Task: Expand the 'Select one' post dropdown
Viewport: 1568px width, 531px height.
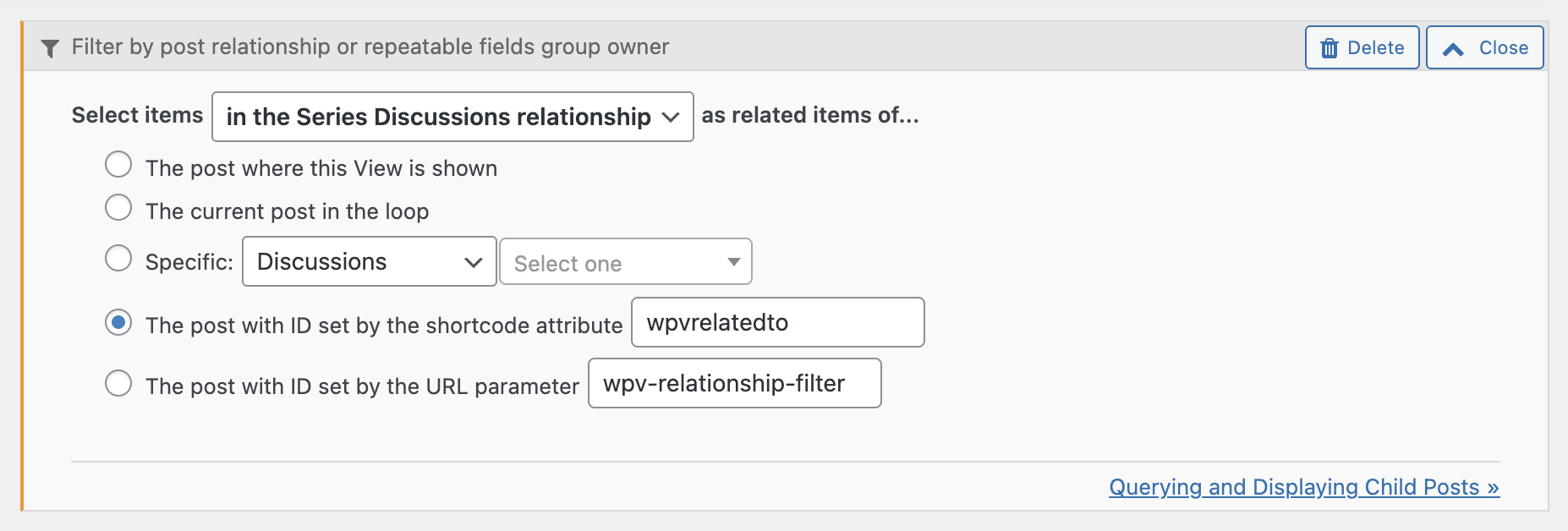Action: click(x=625, y=262)
